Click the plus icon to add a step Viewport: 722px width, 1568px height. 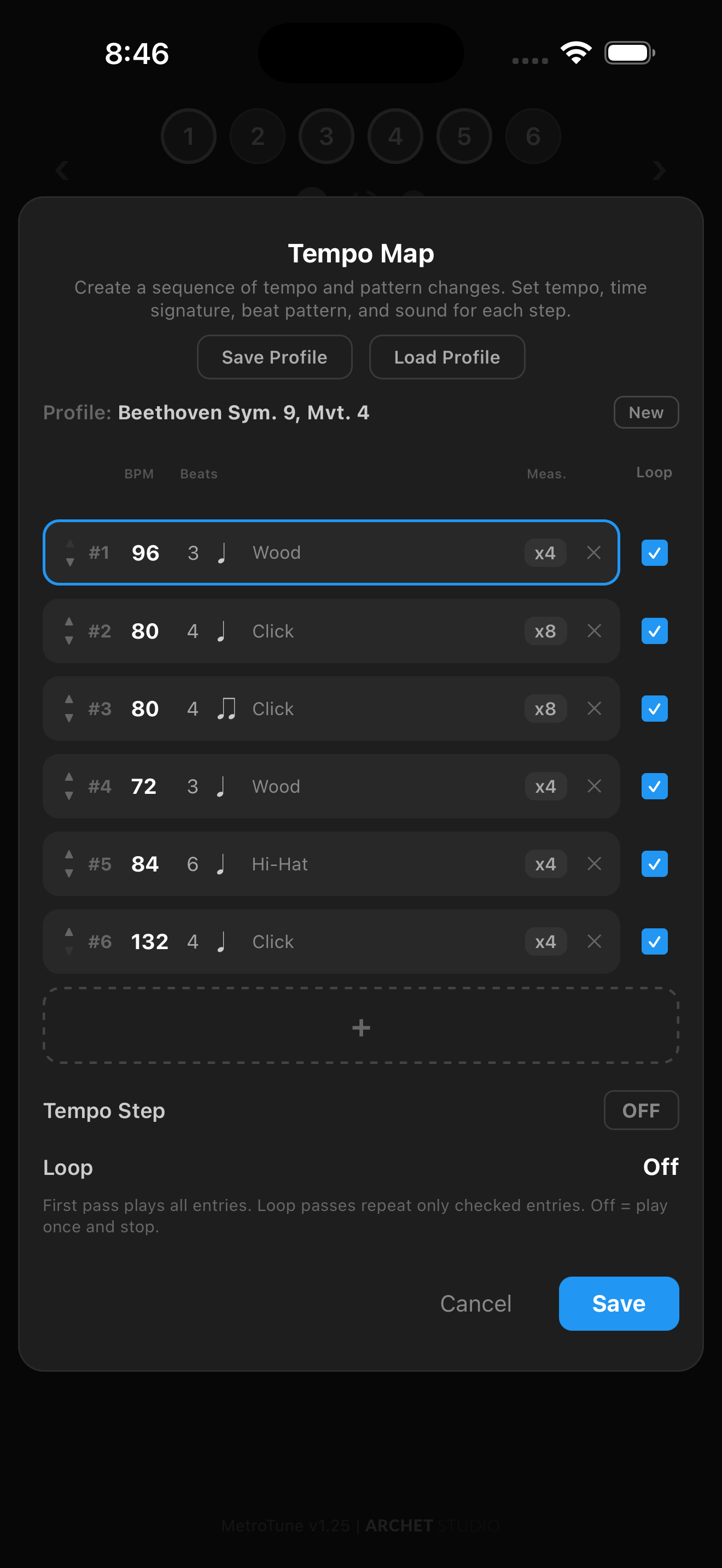[x=361, y=1027]
